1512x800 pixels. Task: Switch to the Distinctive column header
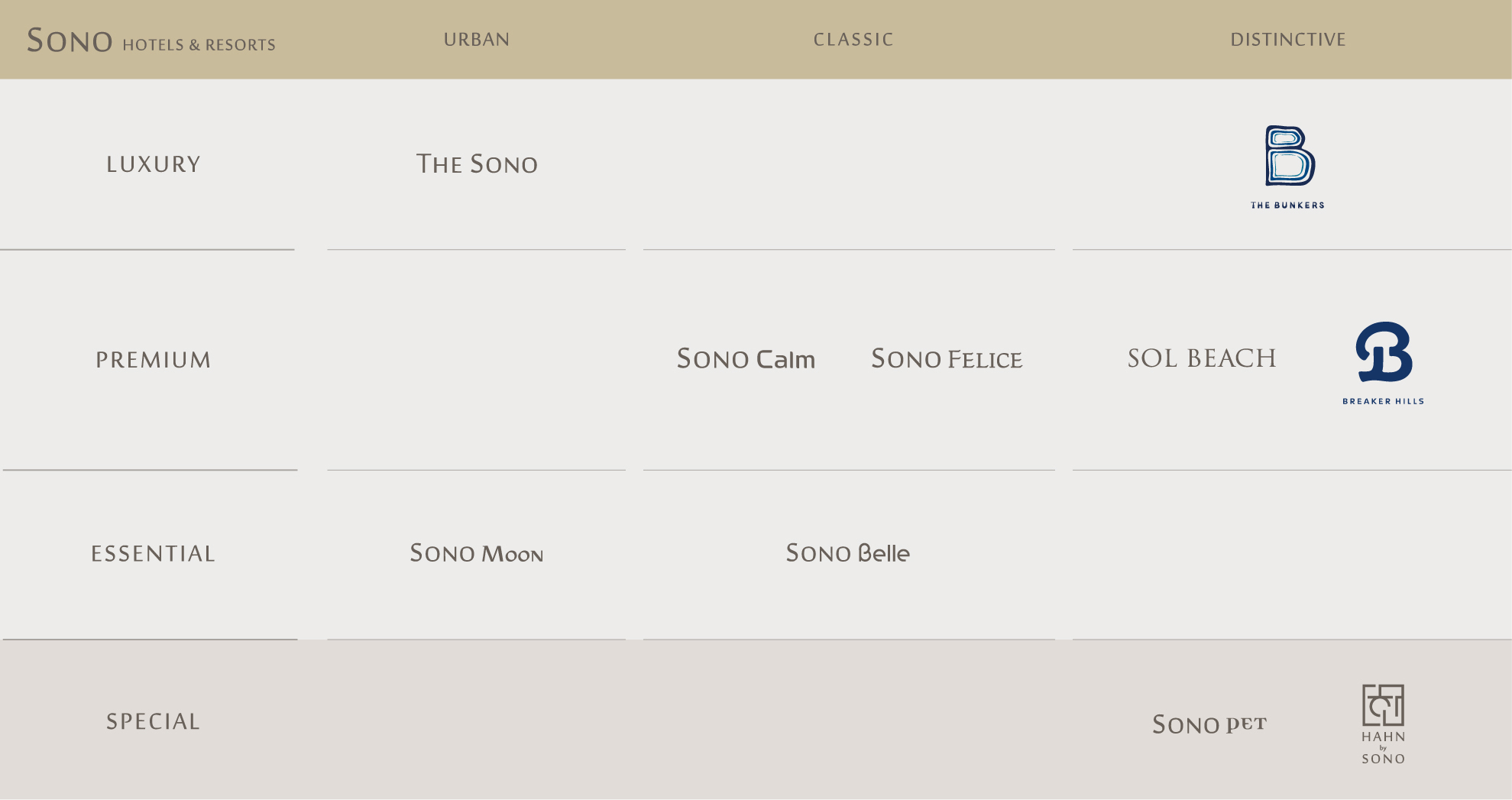(1288, 40)
